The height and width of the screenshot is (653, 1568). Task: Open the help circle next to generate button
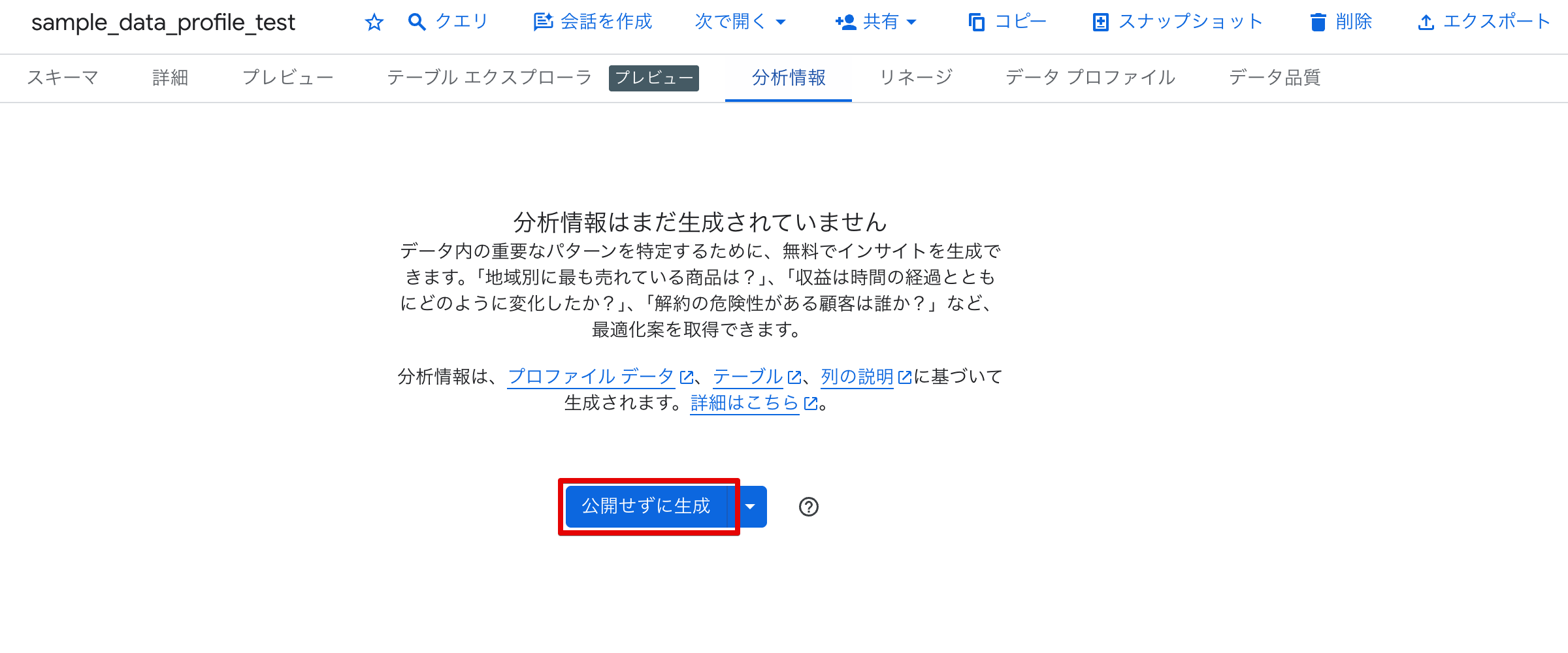pyautogui.click(x=808, y=506)
